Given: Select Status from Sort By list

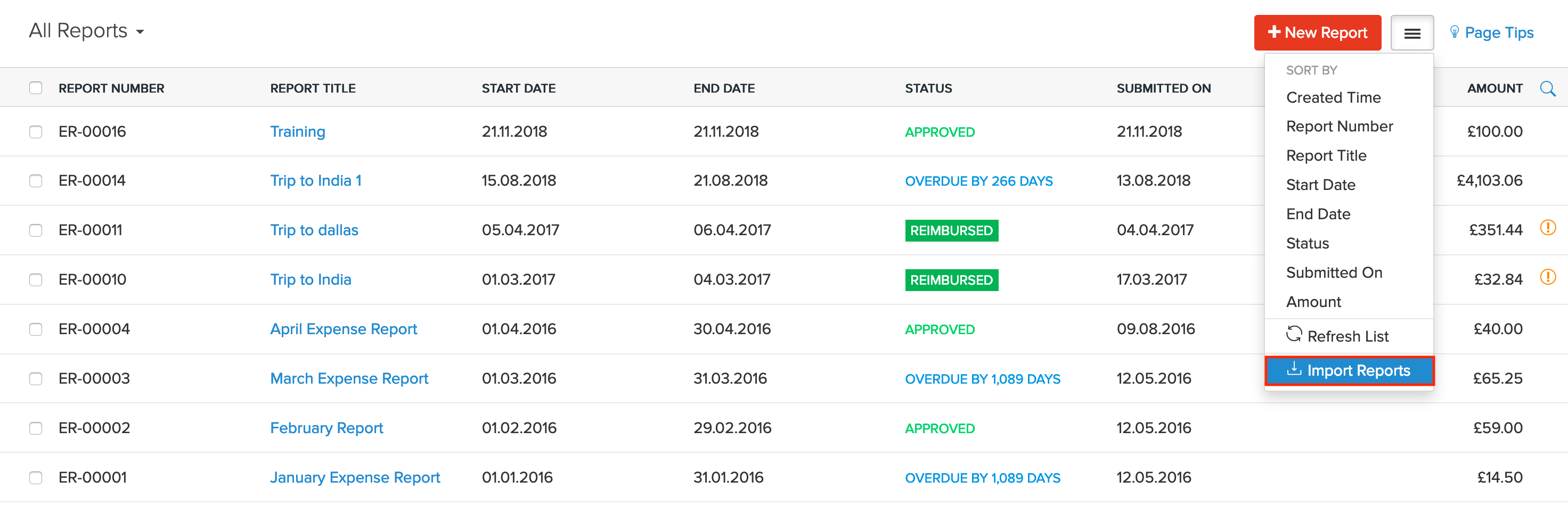Looking at the screenshot, I should coord(1307,243).
